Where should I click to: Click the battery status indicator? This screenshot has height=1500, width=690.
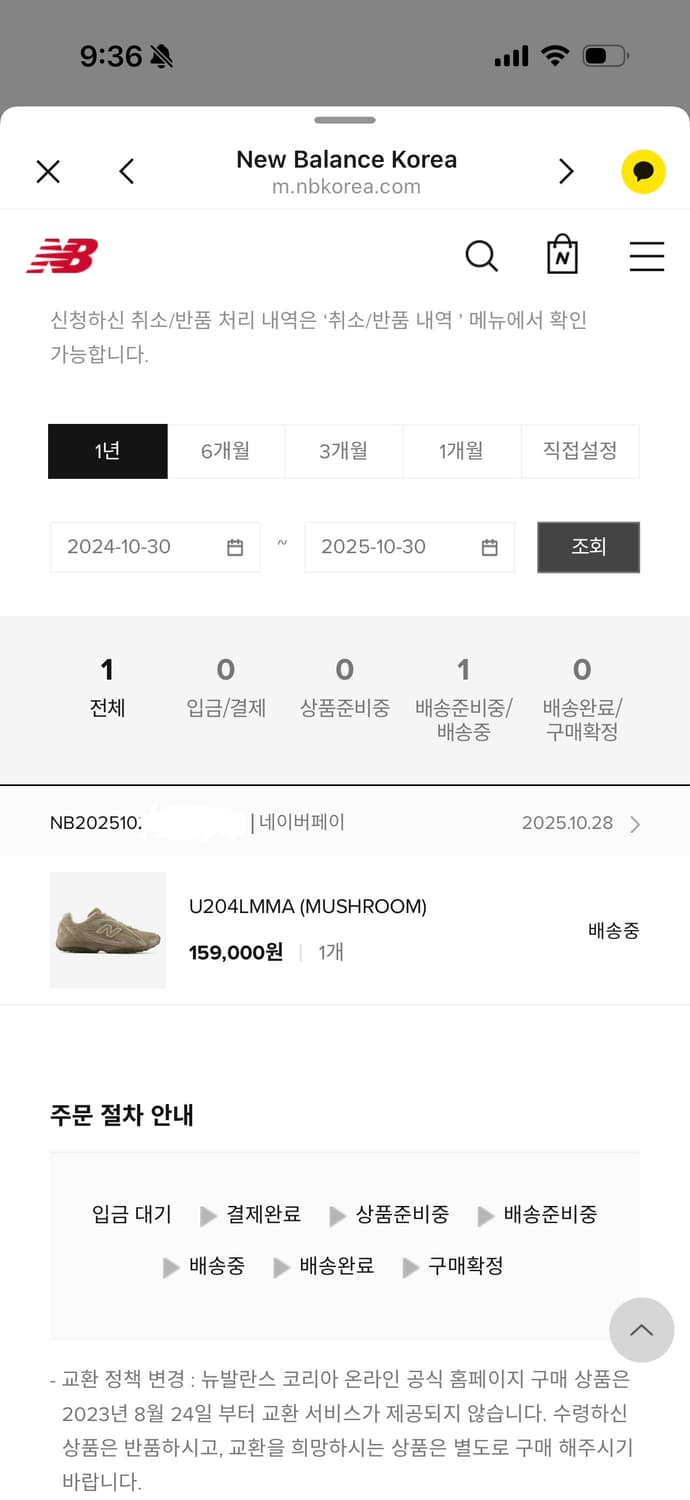[x=604, y=57]
